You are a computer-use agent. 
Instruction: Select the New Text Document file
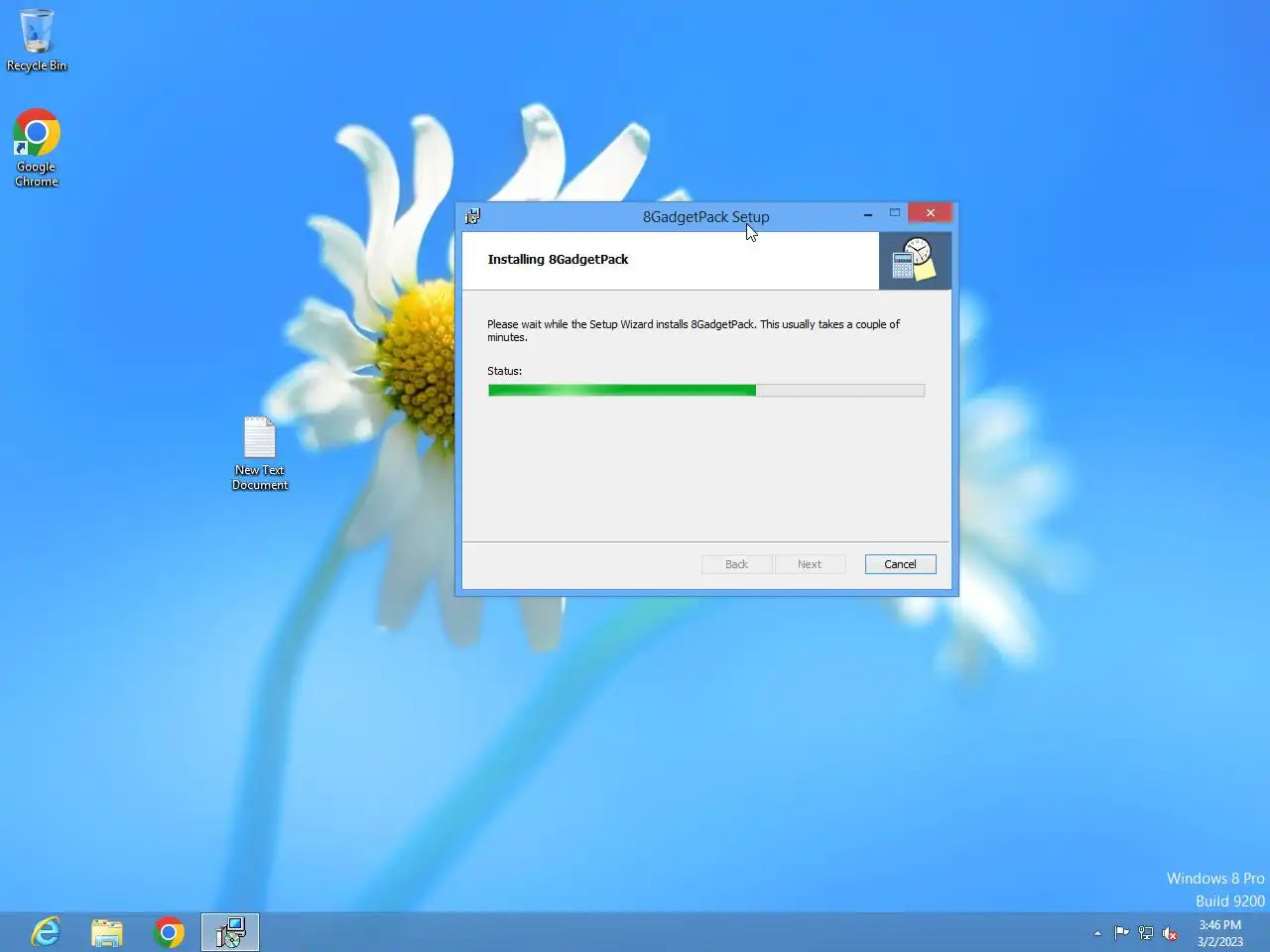tap(260, 453)
